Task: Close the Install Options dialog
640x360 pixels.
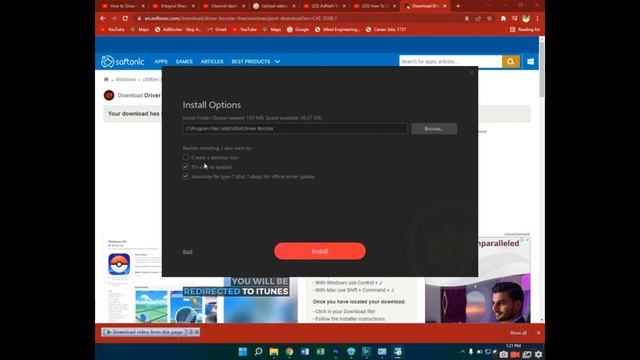Action: point(472,72)
